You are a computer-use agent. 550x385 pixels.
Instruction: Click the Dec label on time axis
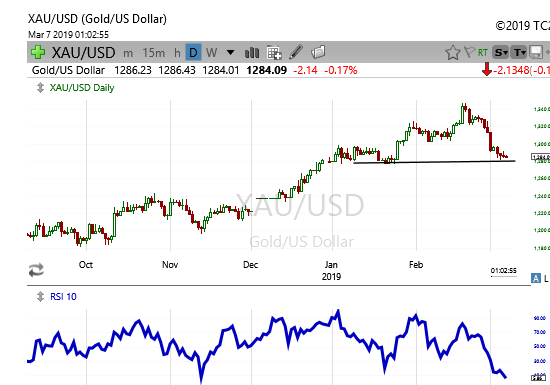pyautogui.click(x=250, y=265)
